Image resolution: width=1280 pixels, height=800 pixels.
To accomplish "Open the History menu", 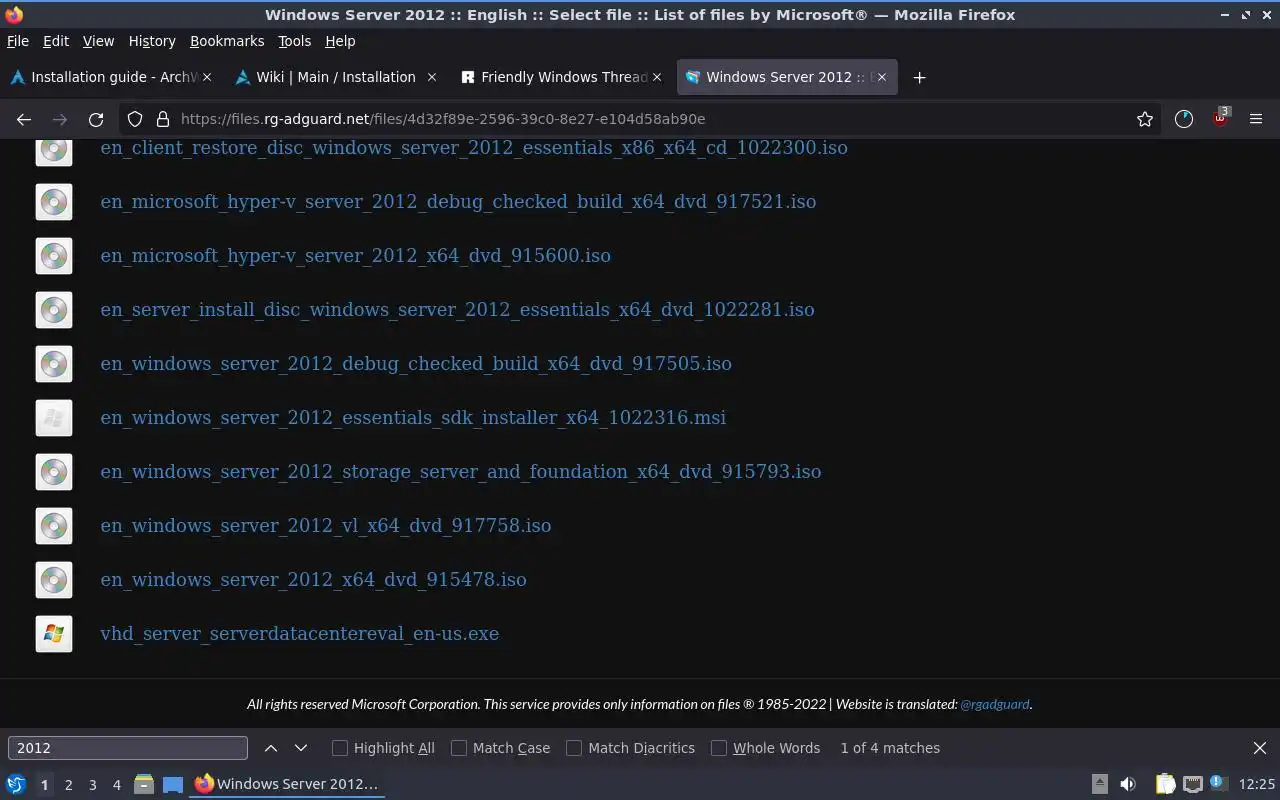I will (x=152, y=41).
